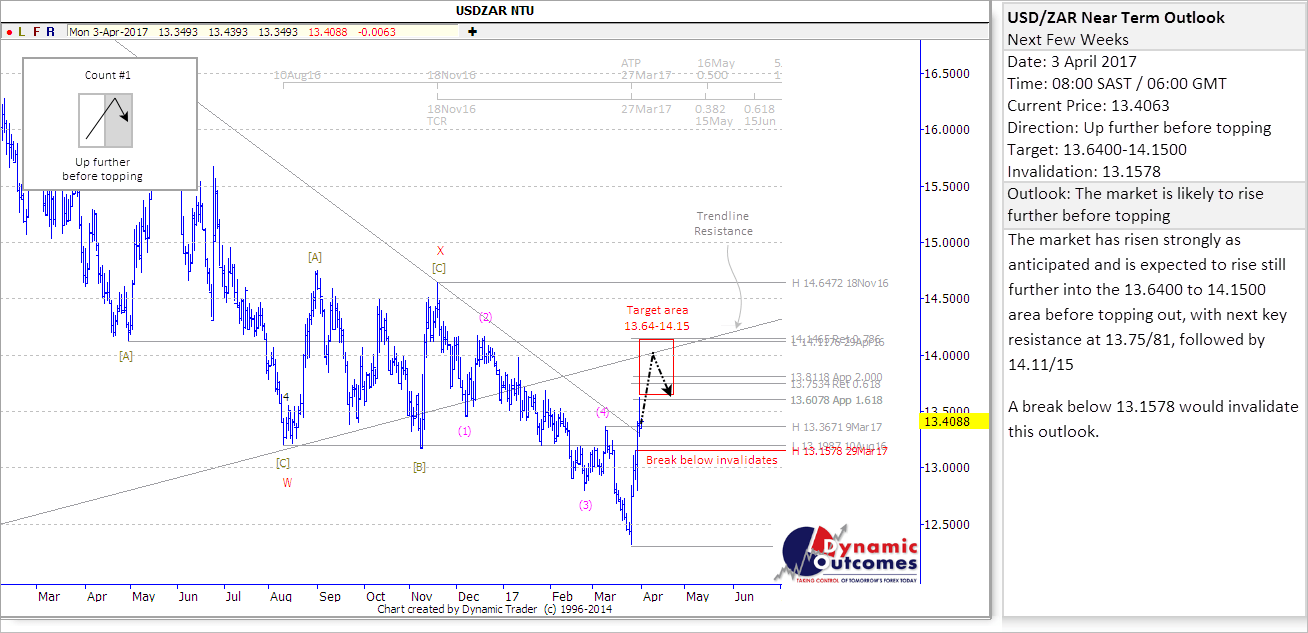Click the Next Few Weeks line
The height and width of the screenshot is (633, 1308).
(x=1068, y=40)
